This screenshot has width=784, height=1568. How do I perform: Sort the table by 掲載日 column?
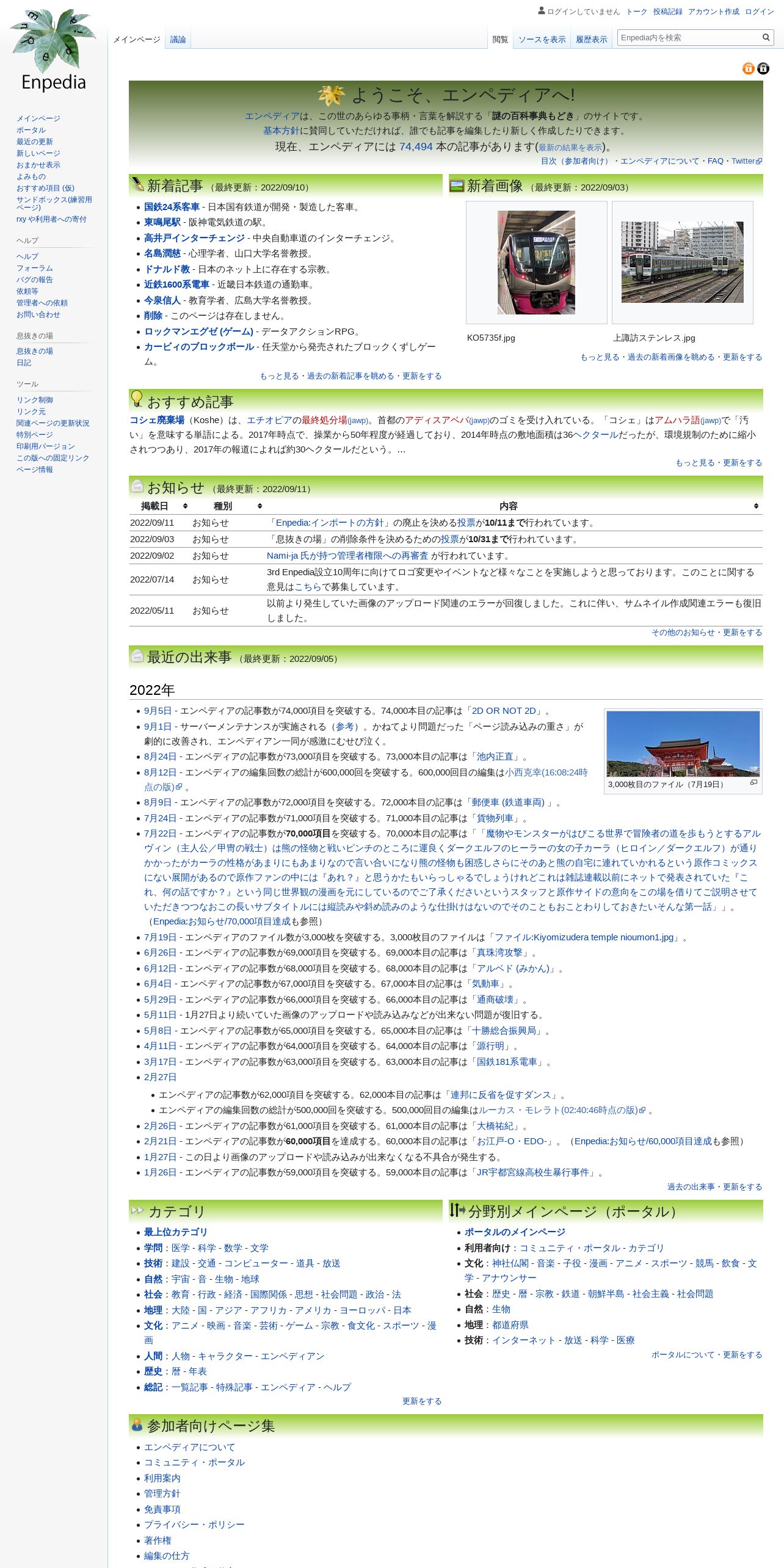point(159,506)
